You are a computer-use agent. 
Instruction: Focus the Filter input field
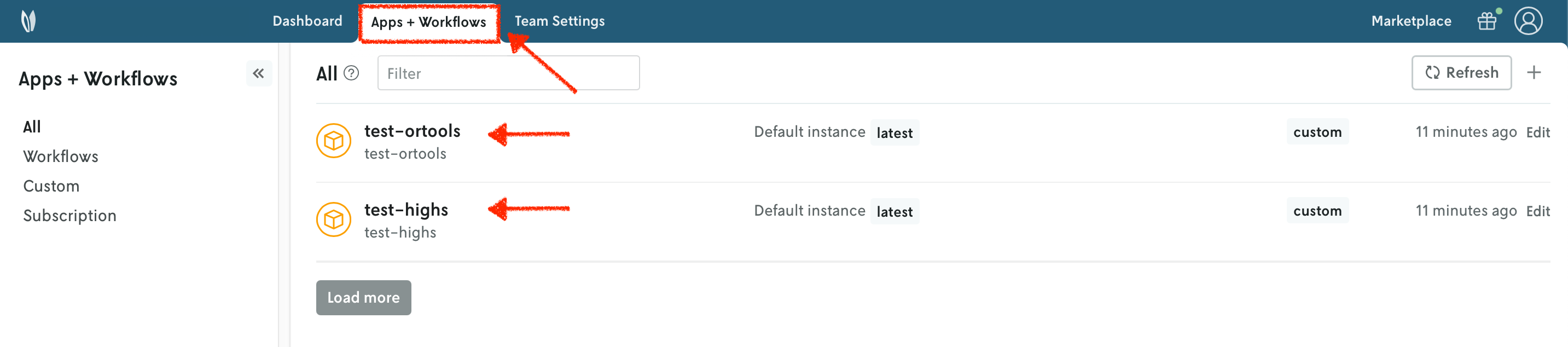tap(508, 74)
